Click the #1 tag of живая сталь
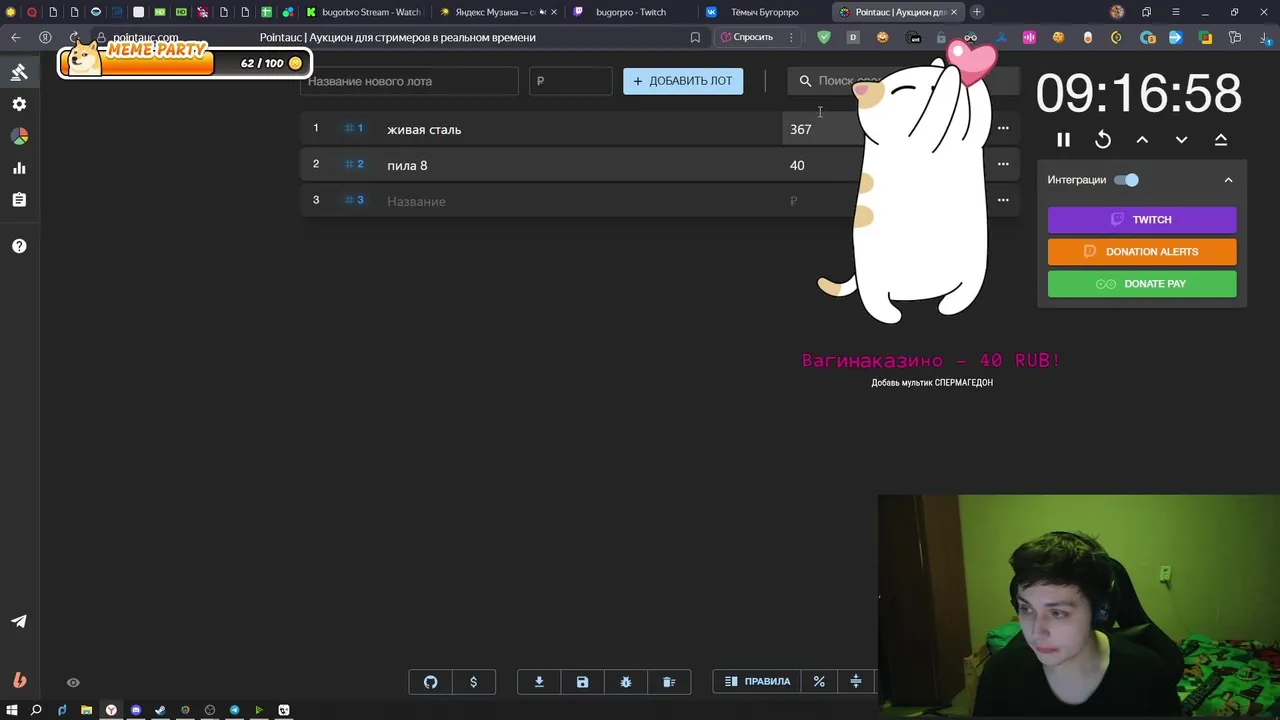This screenshot has width=1280, height=720. [x=354, y=128]
